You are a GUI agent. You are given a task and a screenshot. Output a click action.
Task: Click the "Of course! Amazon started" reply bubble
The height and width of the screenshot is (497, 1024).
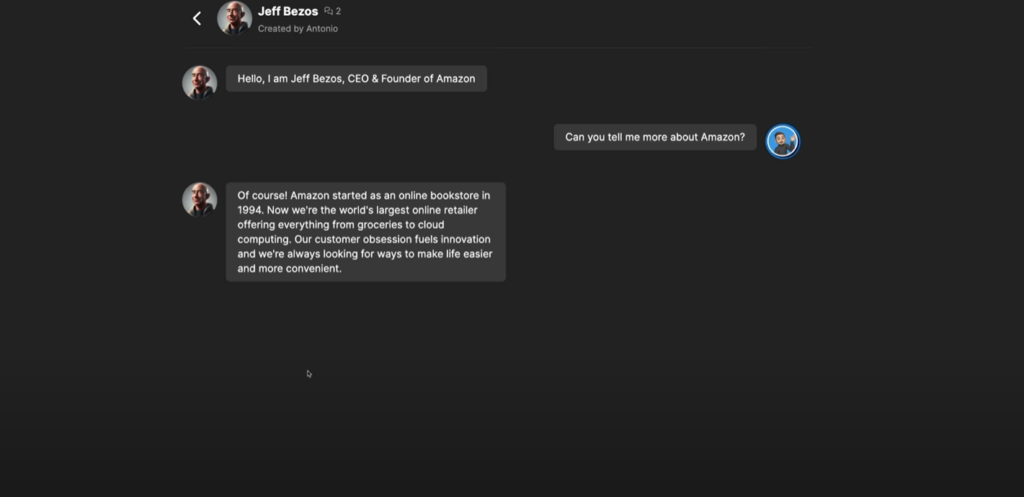point(366,232)
